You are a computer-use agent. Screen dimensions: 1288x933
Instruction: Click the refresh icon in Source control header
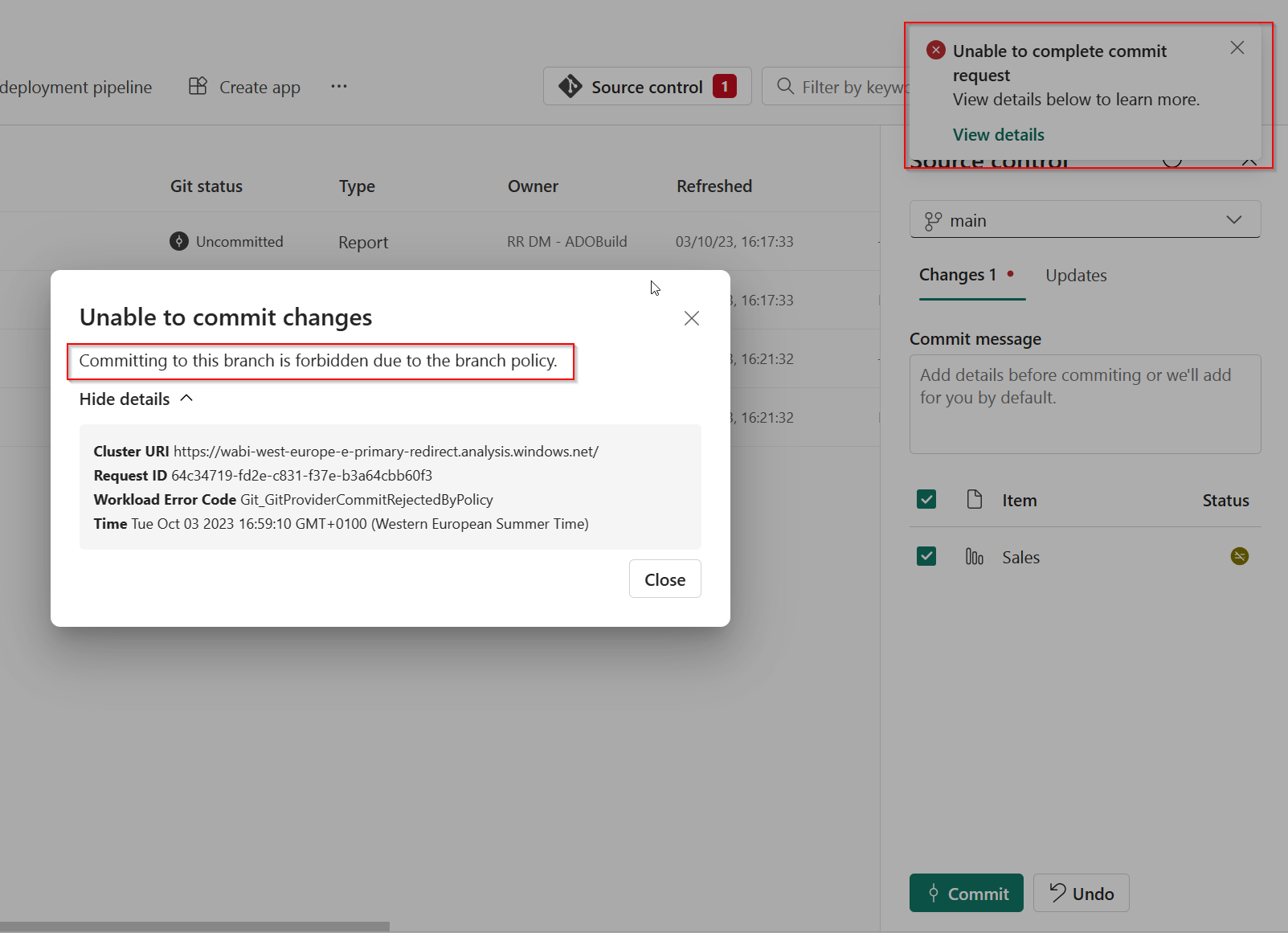(1171, 160)
